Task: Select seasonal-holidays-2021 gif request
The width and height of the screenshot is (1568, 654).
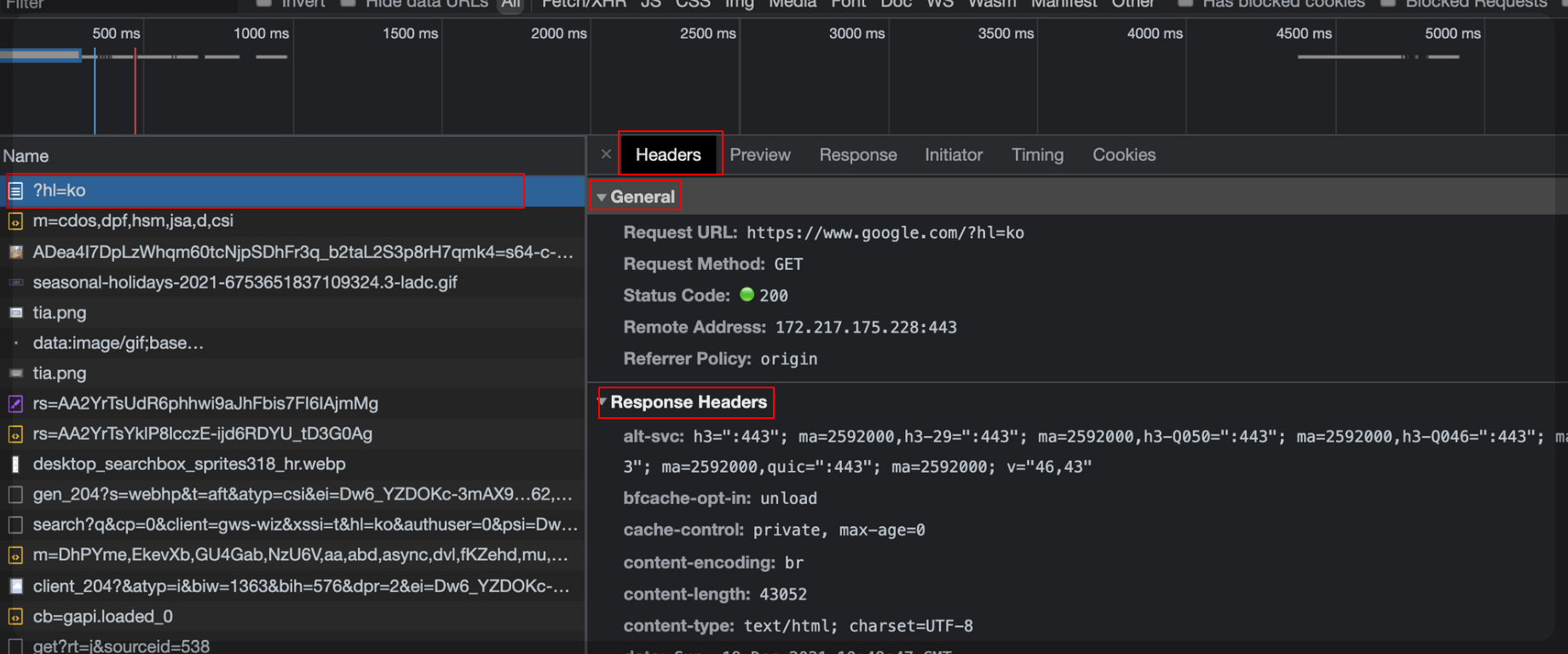Action: pyautogui.click(x=292, y=282)
